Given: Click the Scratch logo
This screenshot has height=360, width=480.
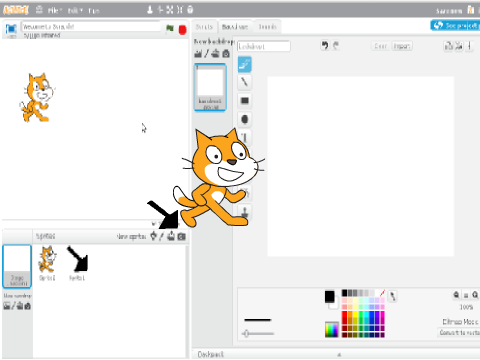Looking at the screenshot, I should pyautogui.click(x=15, y=10).
